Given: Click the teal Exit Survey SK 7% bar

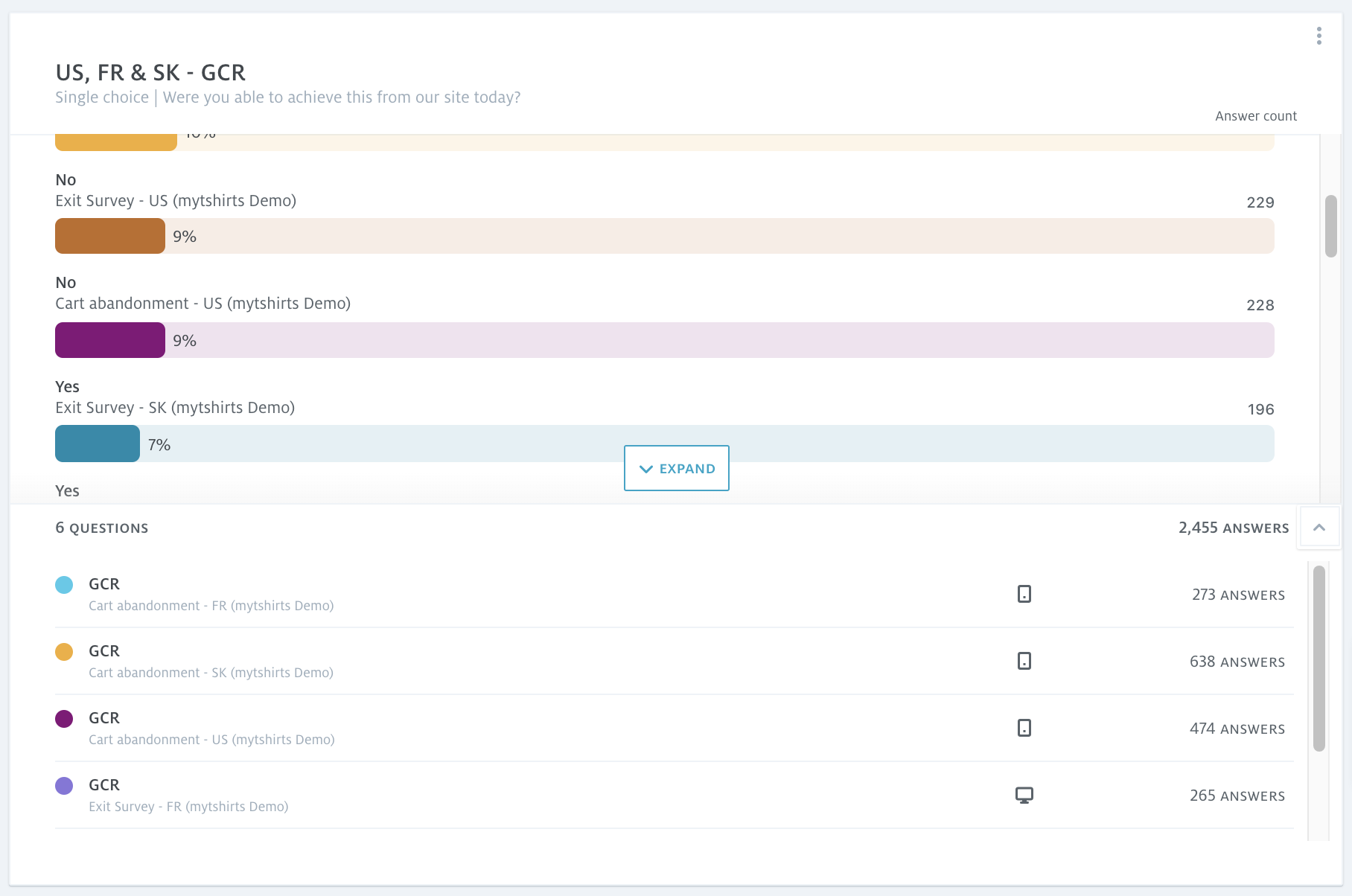Looking at the screenshot, I should tap(98, 444).
